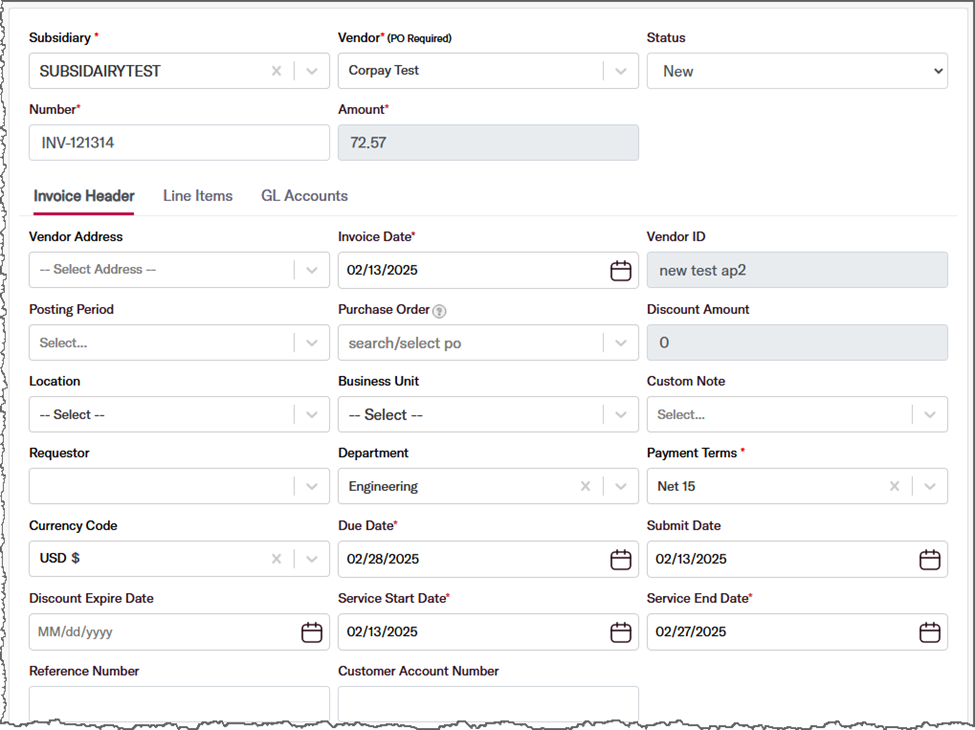Clear the SUBSIDAIRYTEST subsidiary selection
975x730 pixels.
click(276, 71)
